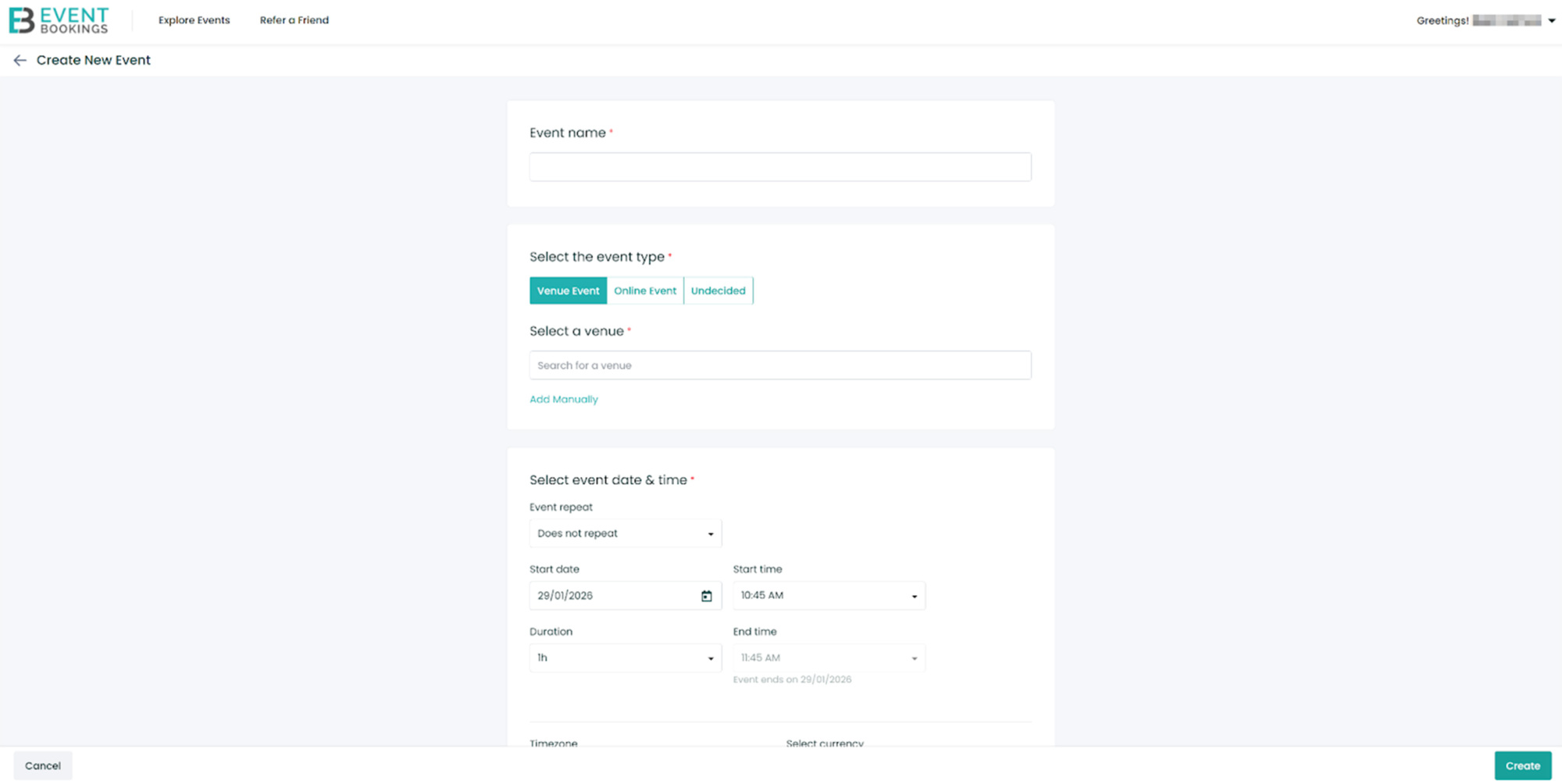Select the Venue Event type
1562x784 pixels.
pyautogui.click(x=568, y=290)
